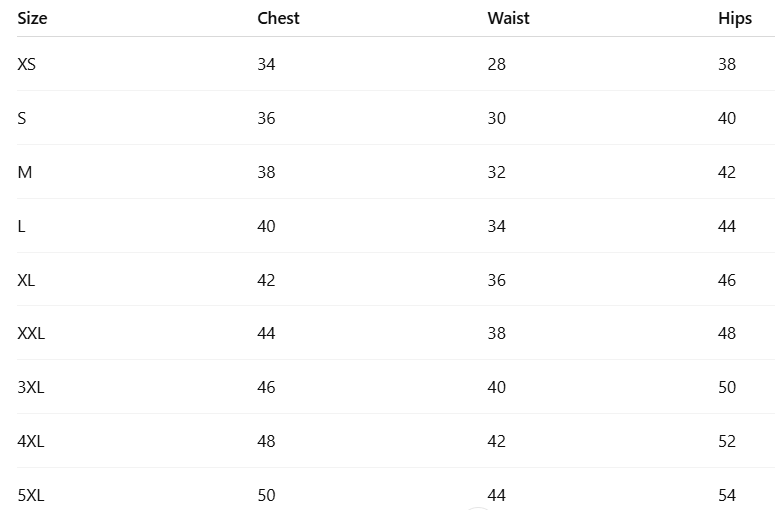Select the XXL size row label
775x510 pixels.
click(31, 333)
